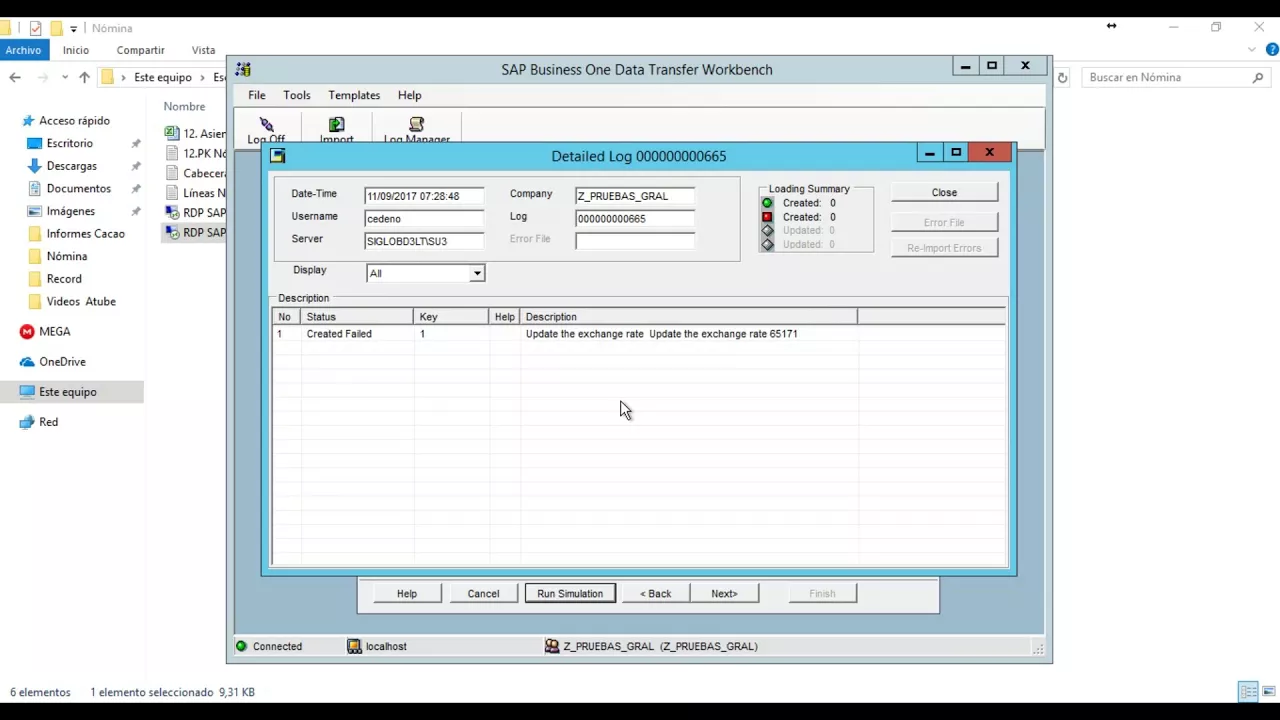The height and width of the screenshot is (720, 1280).
Task: Click the Log Off toolbar icon
Action: [x=266, y=125]
